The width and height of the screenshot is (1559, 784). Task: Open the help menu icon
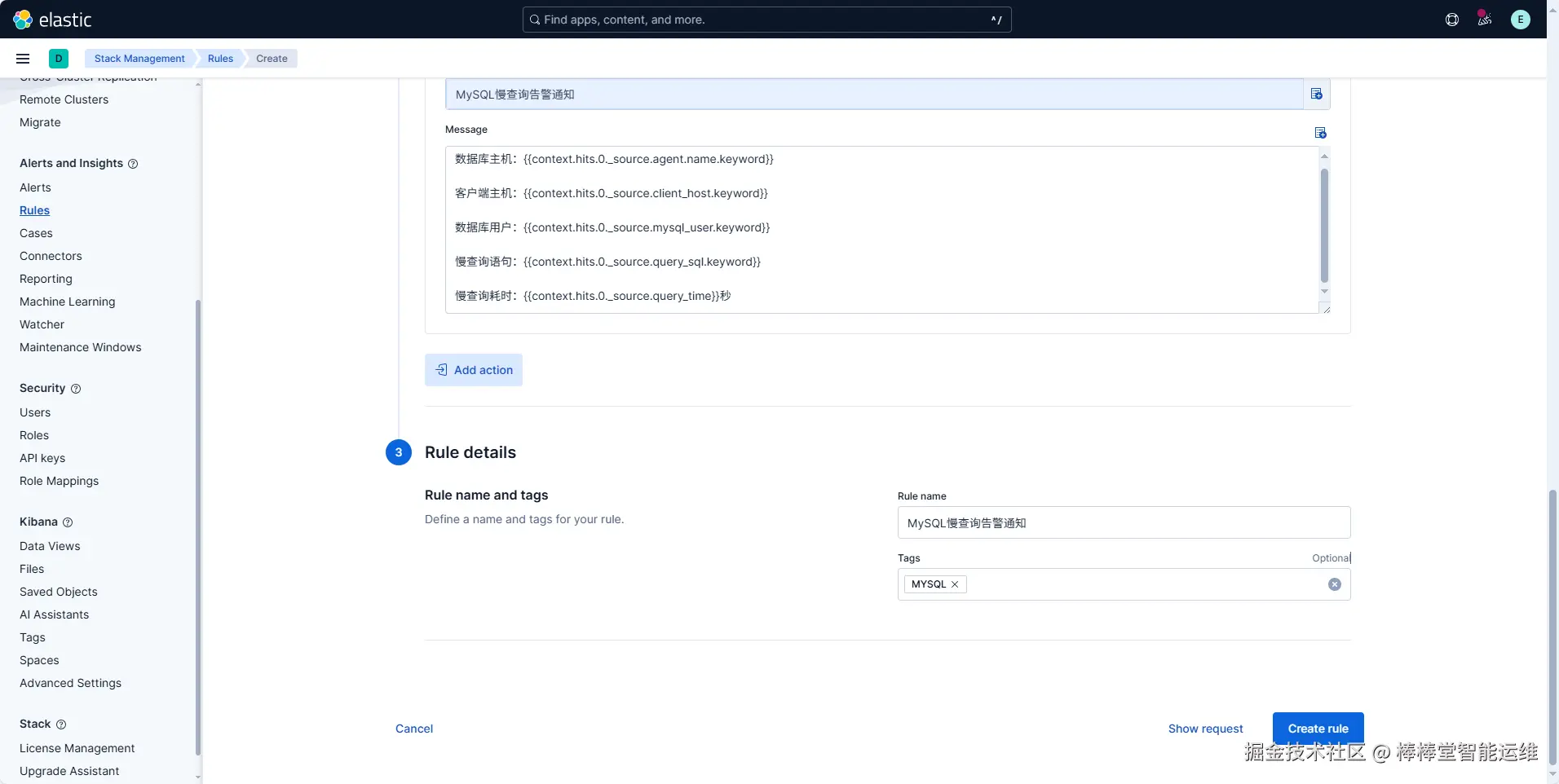tap(1452, 20)
